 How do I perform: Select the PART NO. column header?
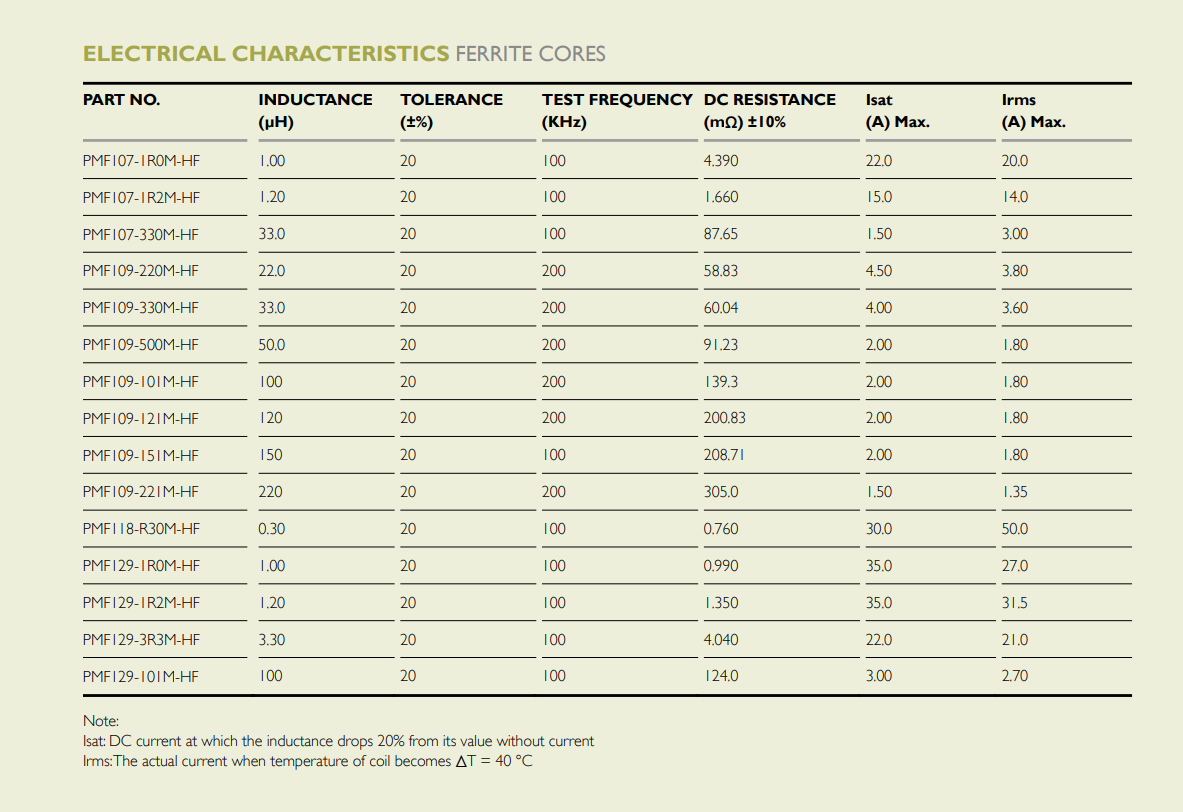click(121, 100)
